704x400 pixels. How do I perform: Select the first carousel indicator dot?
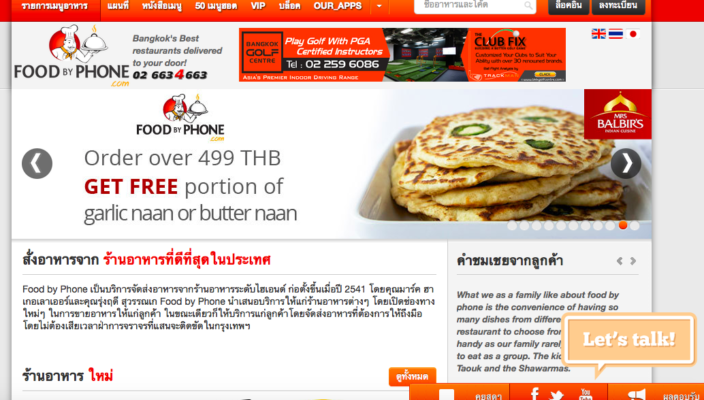512,225
